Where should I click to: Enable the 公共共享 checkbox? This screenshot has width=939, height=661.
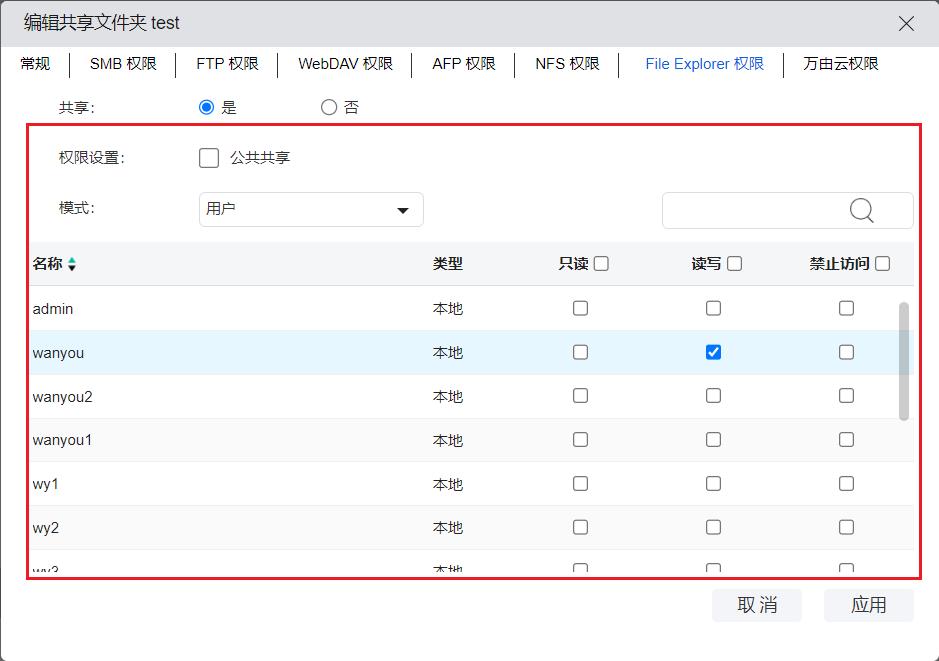[209, 158]
